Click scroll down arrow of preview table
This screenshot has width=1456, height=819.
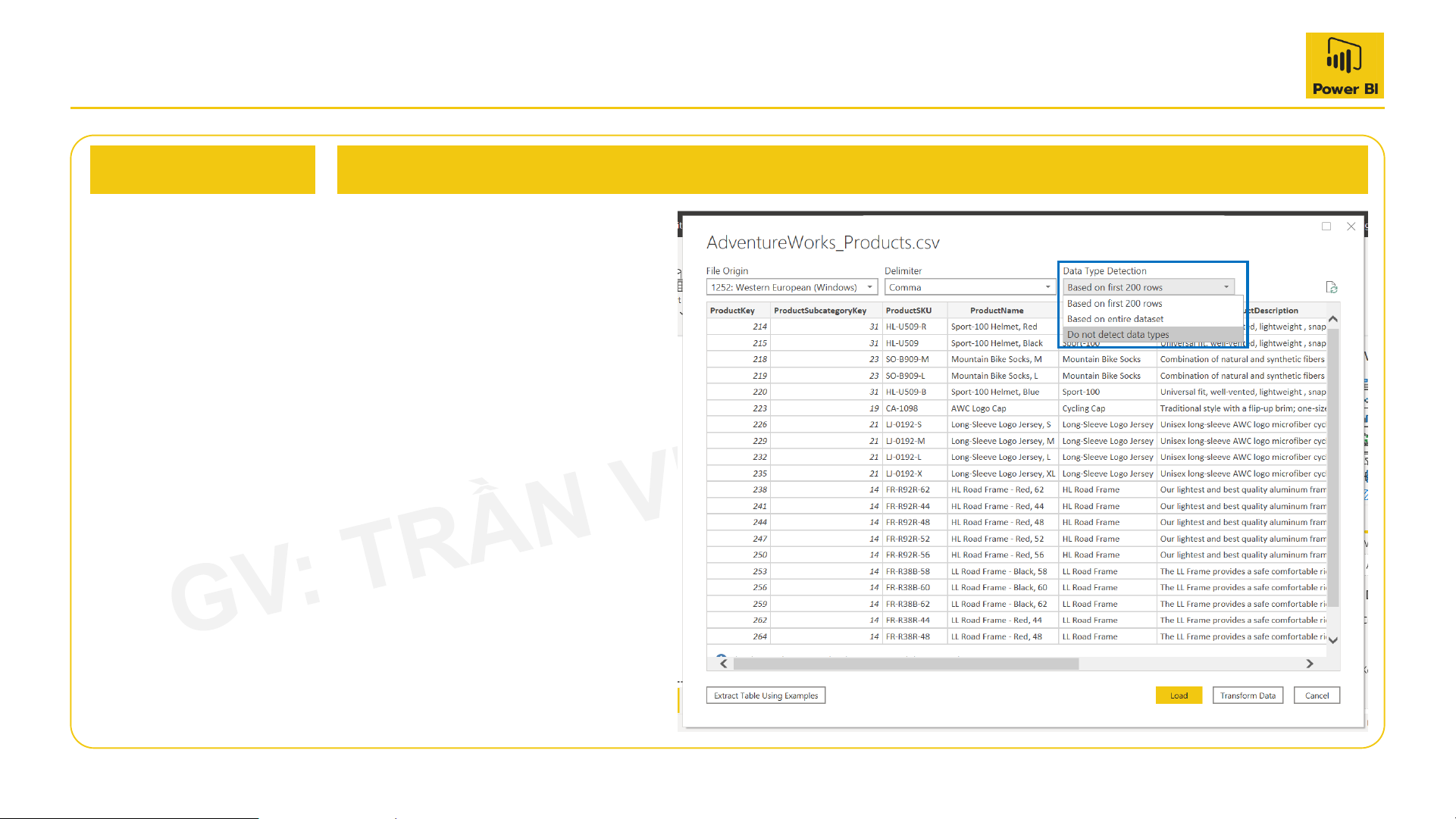1332,640
